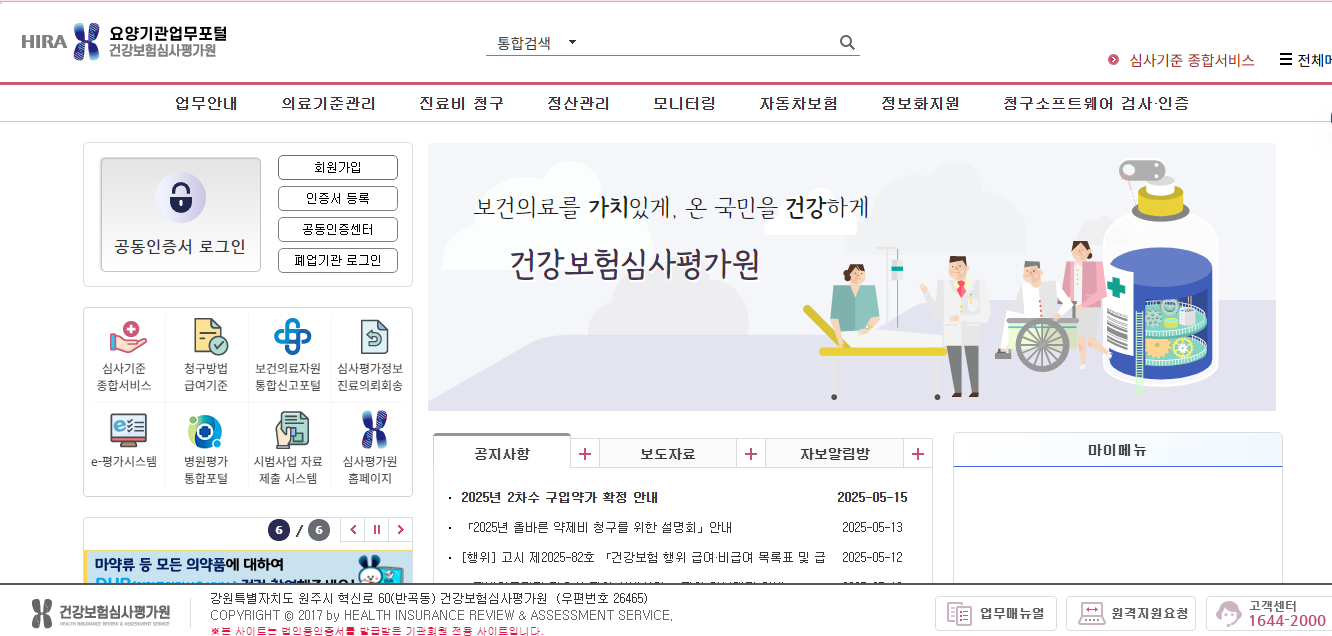Select the 자보알림방 tab
This screenshot has width=1332, height=636.
click(835, 453)
